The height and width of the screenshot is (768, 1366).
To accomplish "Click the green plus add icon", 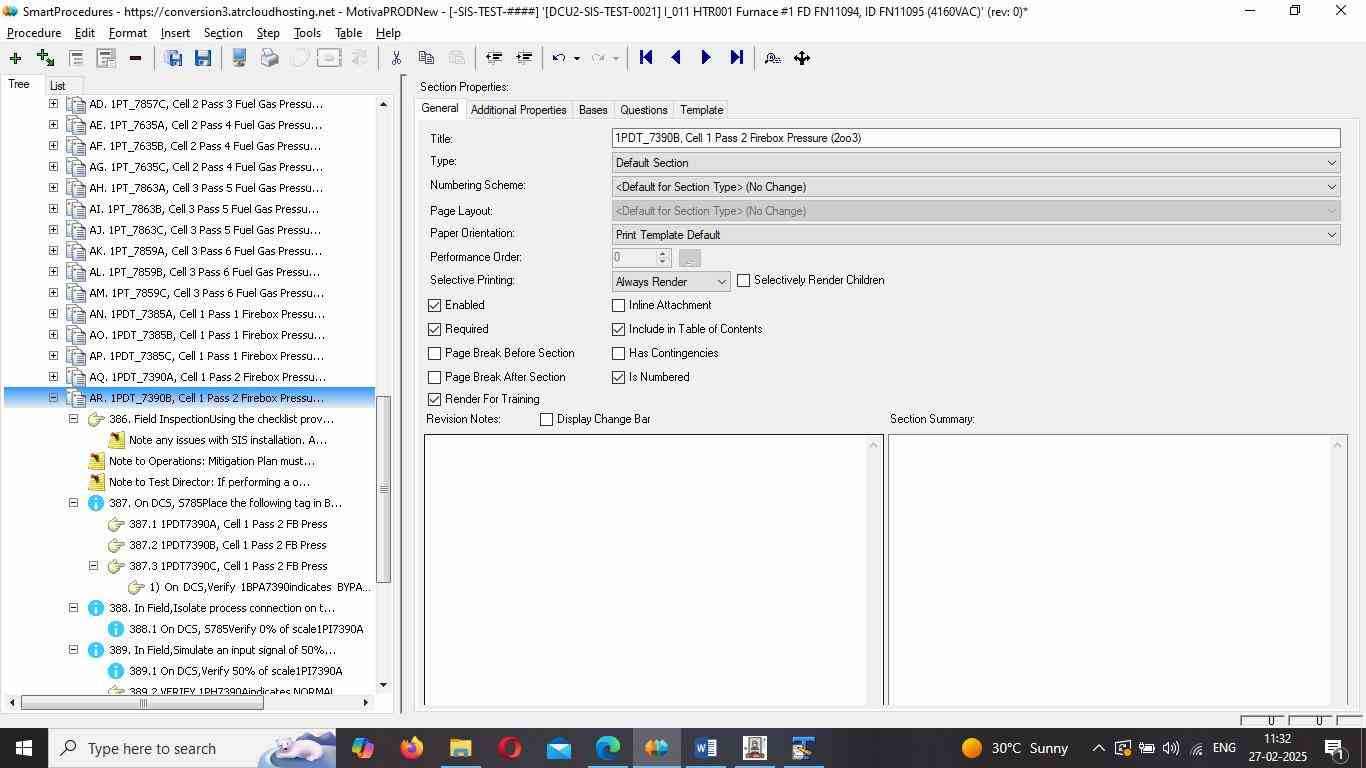I will point(15,58).
